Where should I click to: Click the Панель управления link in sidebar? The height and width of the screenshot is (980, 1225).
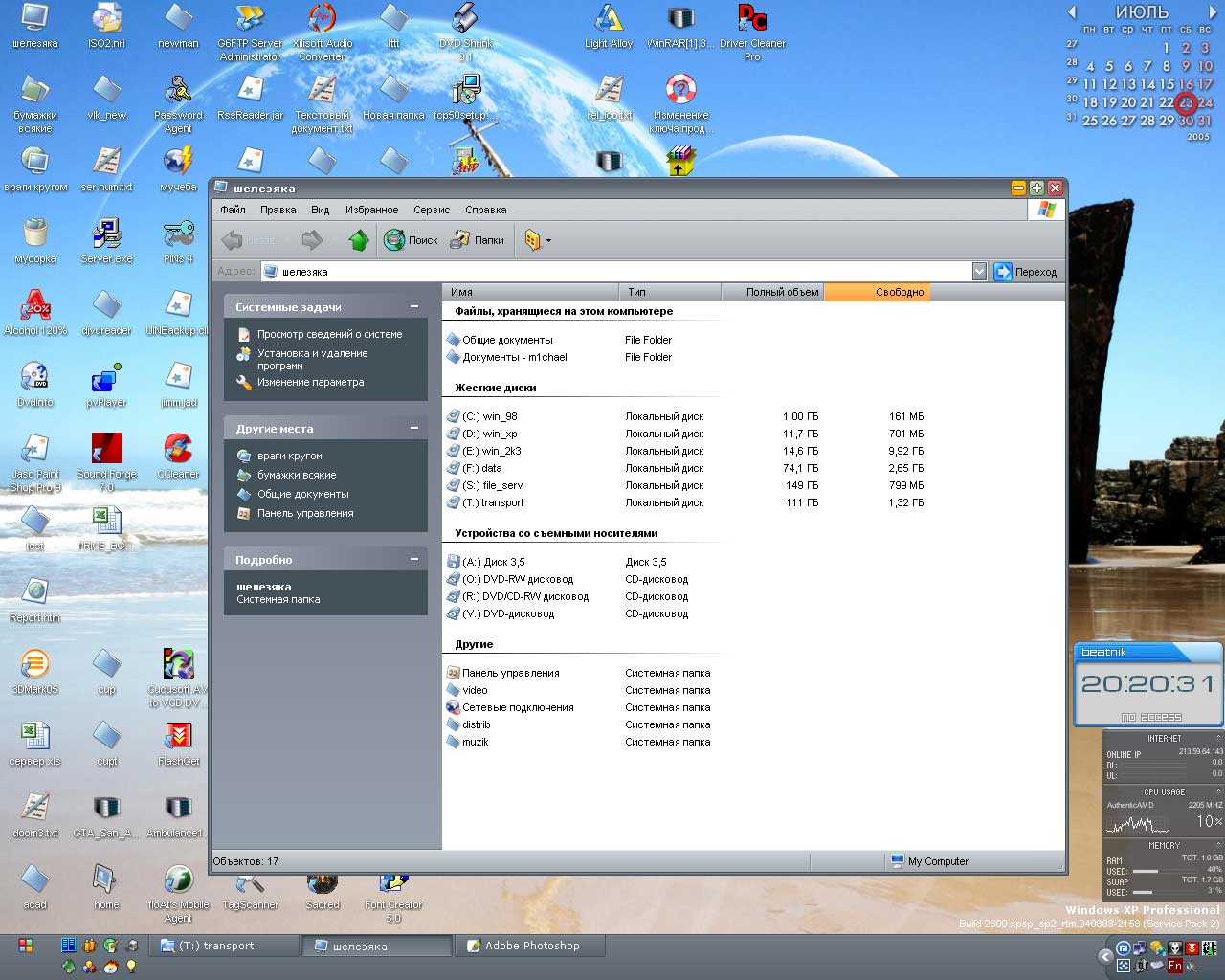coord(304,513)
